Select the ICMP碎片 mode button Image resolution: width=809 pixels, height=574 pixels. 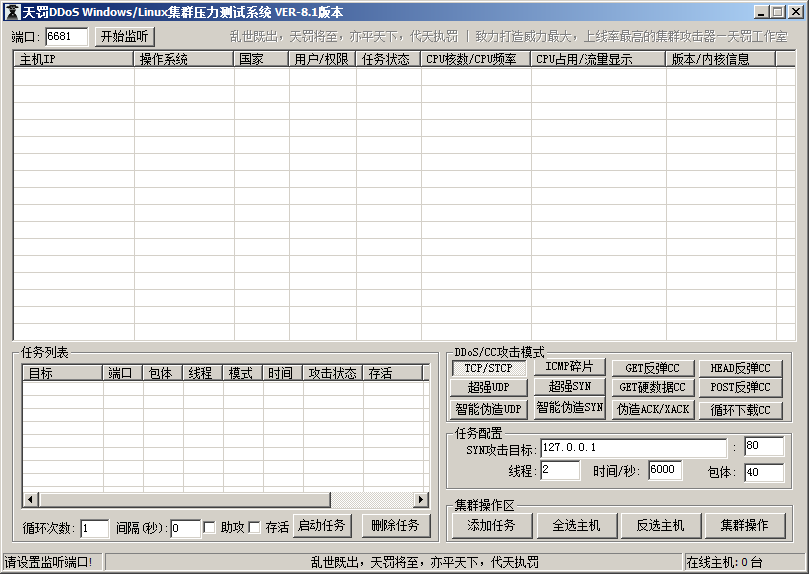pos(569,367)
